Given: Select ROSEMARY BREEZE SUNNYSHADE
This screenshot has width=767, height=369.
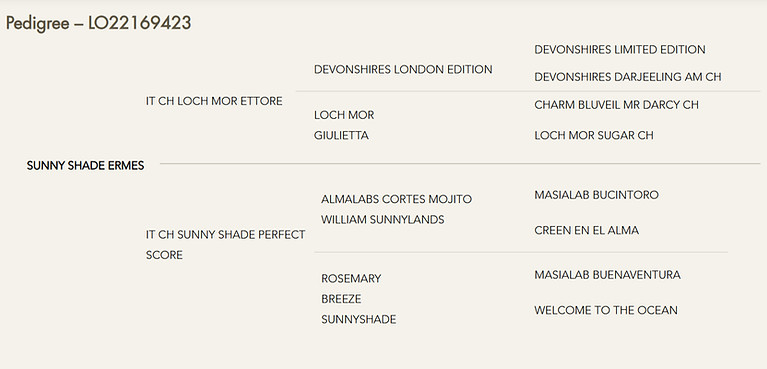Looking at the screenshot, I should coord(359,299).
